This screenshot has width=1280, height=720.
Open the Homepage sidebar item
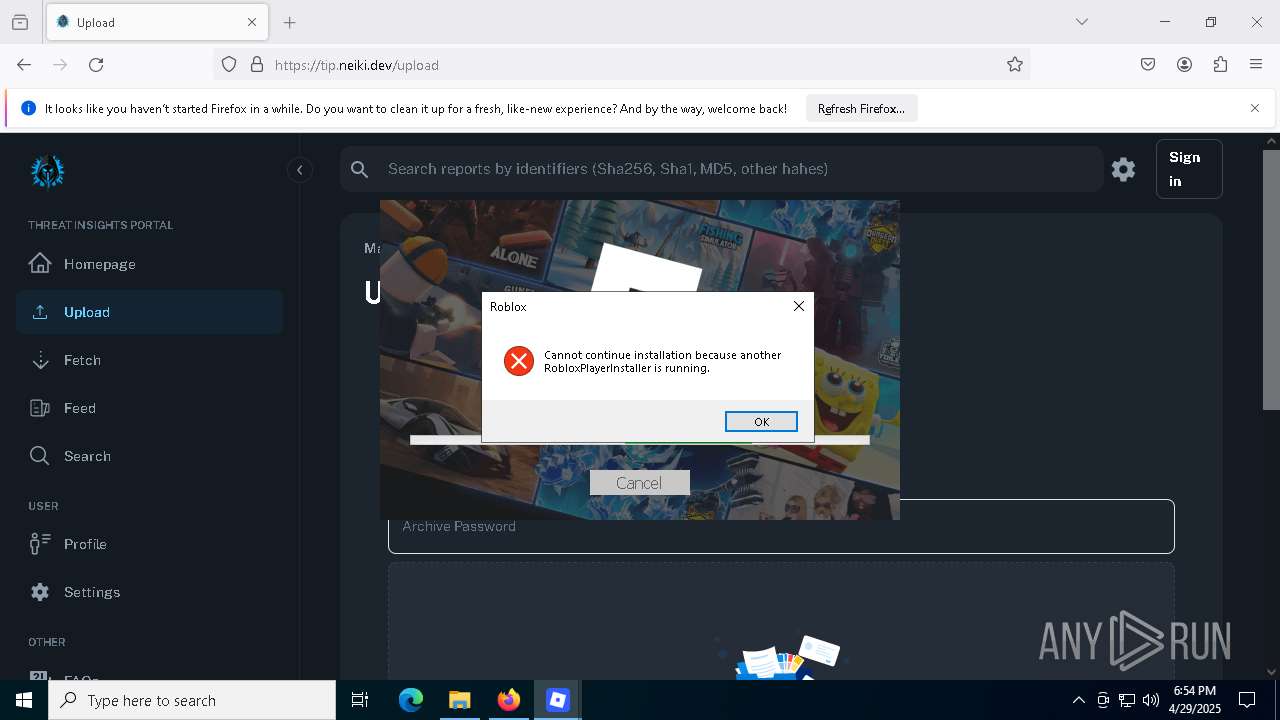[x=149, y=264]
